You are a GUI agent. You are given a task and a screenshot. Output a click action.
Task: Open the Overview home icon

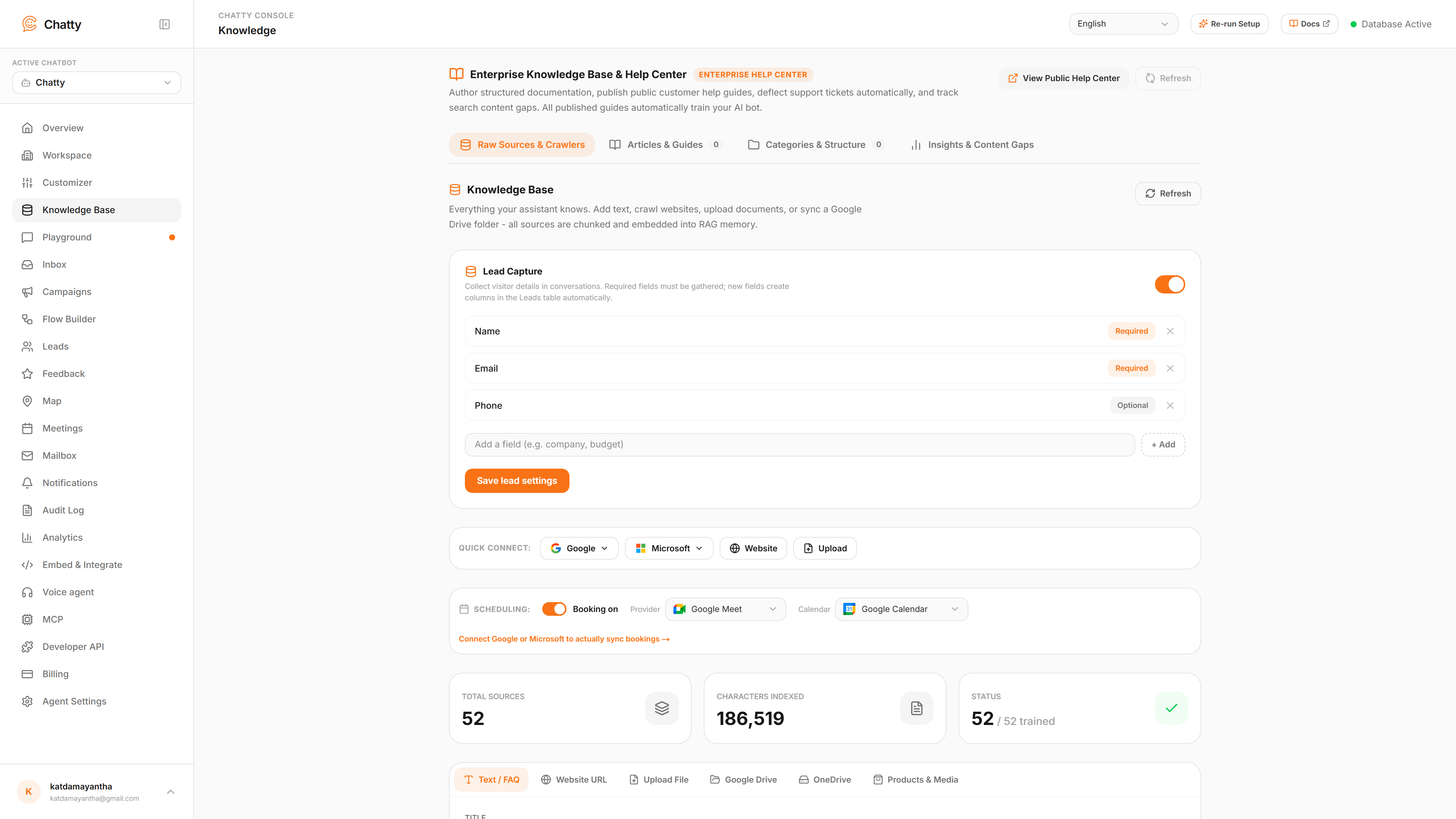click(x=27, y=128)
